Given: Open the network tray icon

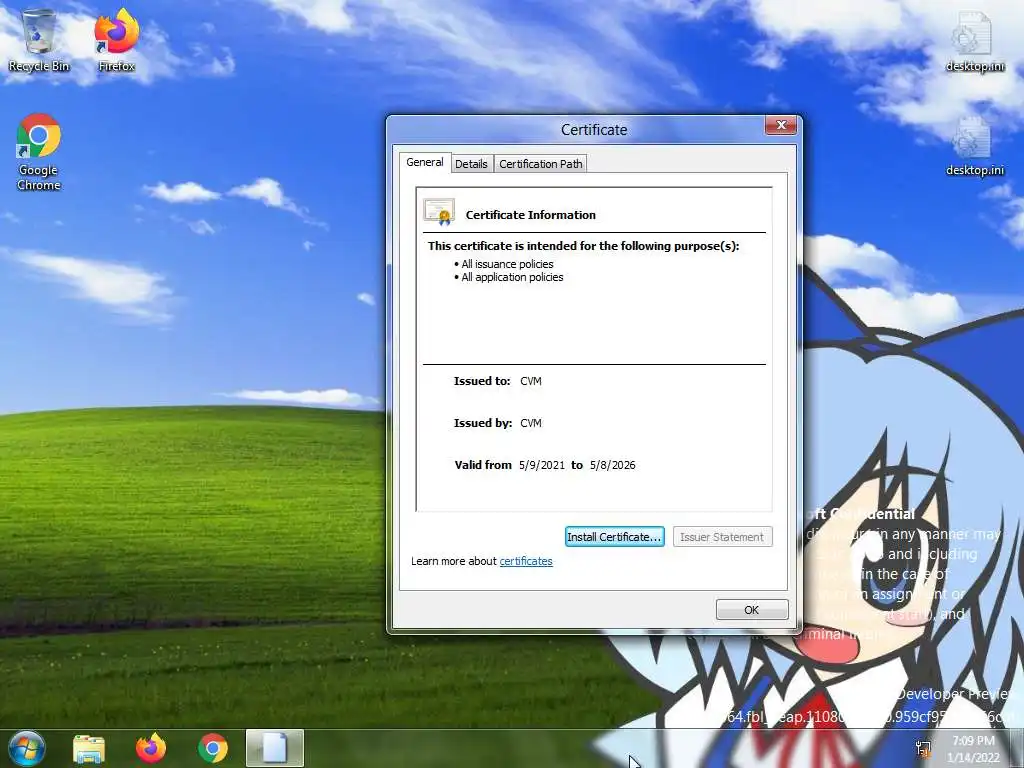Looking at the screenshot, I should 923,749.
